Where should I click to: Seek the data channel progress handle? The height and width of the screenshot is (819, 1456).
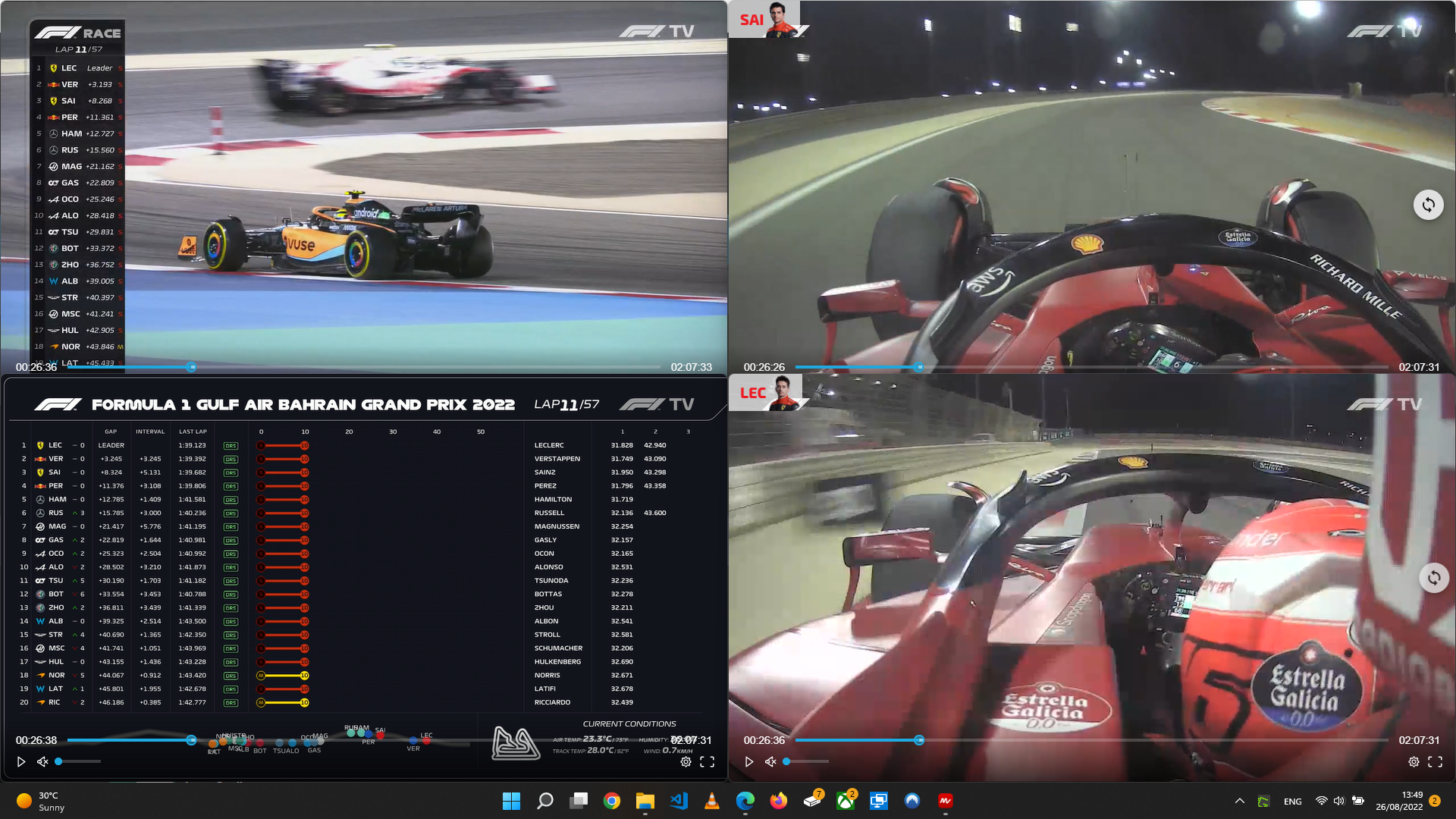point(191,740)
